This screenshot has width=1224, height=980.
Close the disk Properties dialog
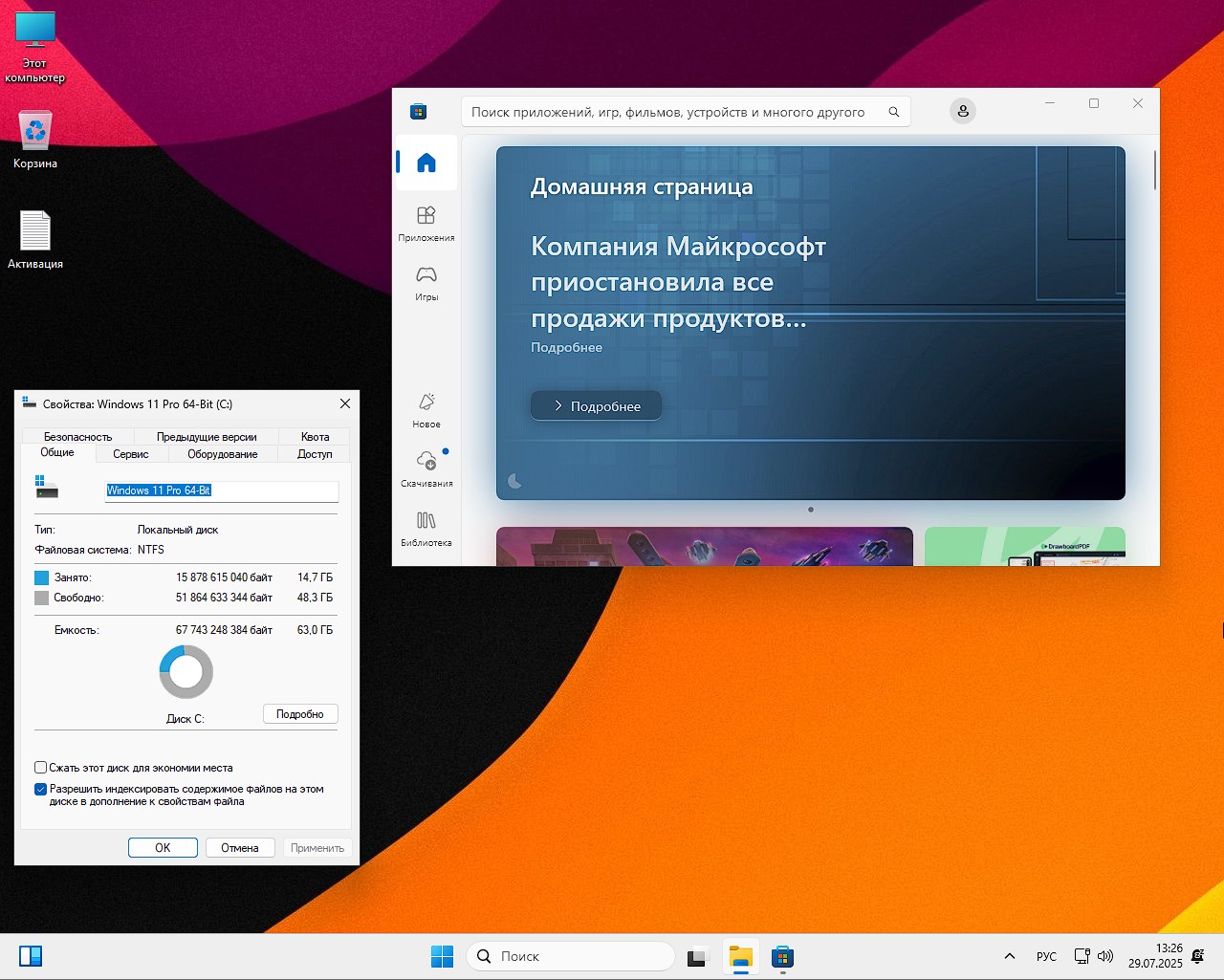coord(345,403)
